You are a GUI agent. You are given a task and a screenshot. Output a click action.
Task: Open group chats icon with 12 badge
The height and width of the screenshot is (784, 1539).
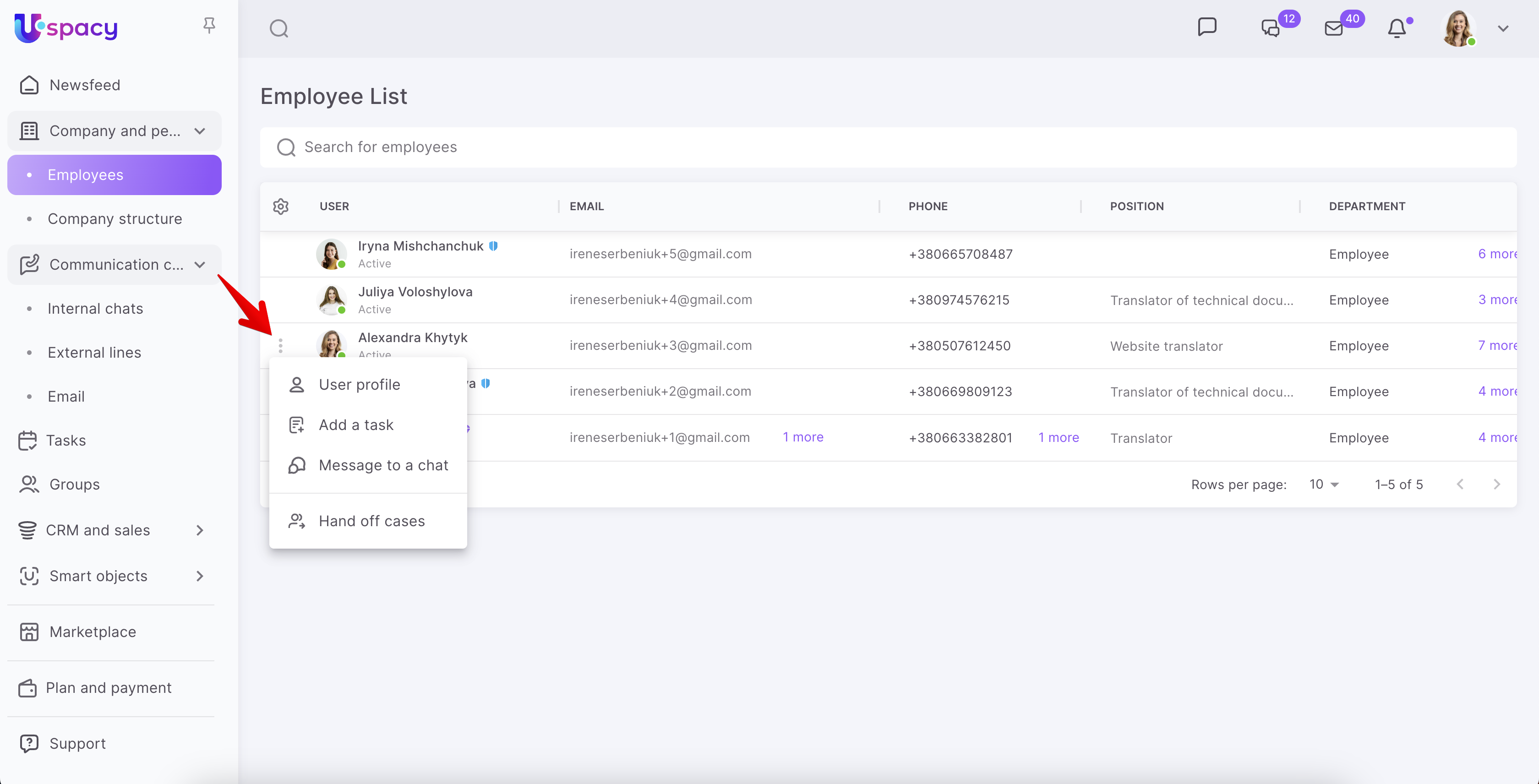[1272, 28]
